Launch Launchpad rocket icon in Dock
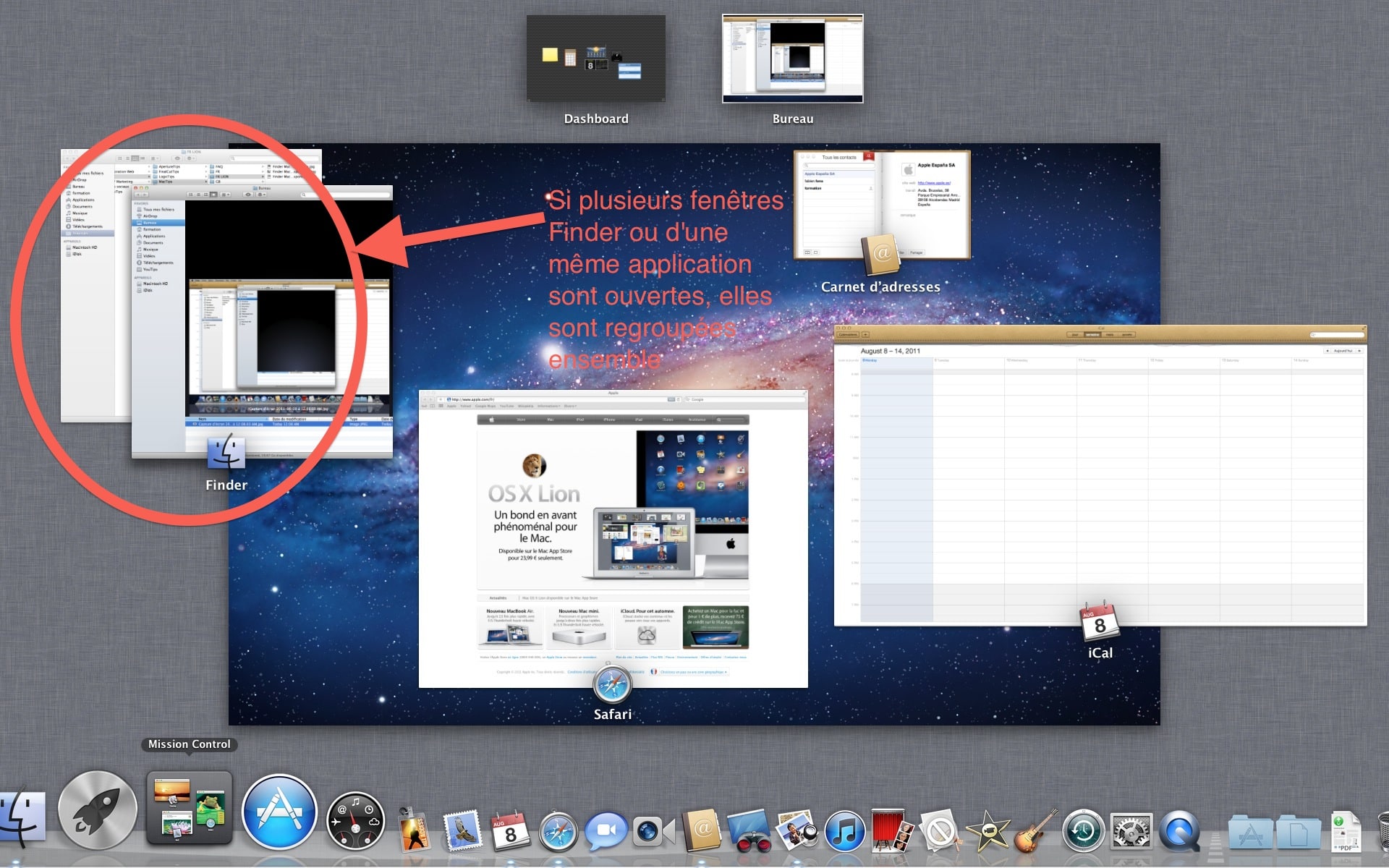 click(98, 810)
